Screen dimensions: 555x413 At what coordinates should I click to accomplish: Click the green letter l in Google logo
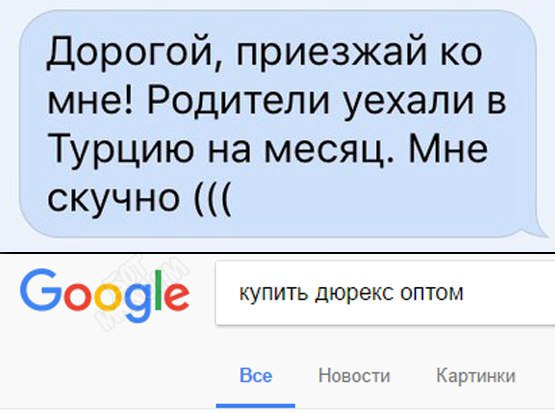pyautogui.click(x=154, y=291)
